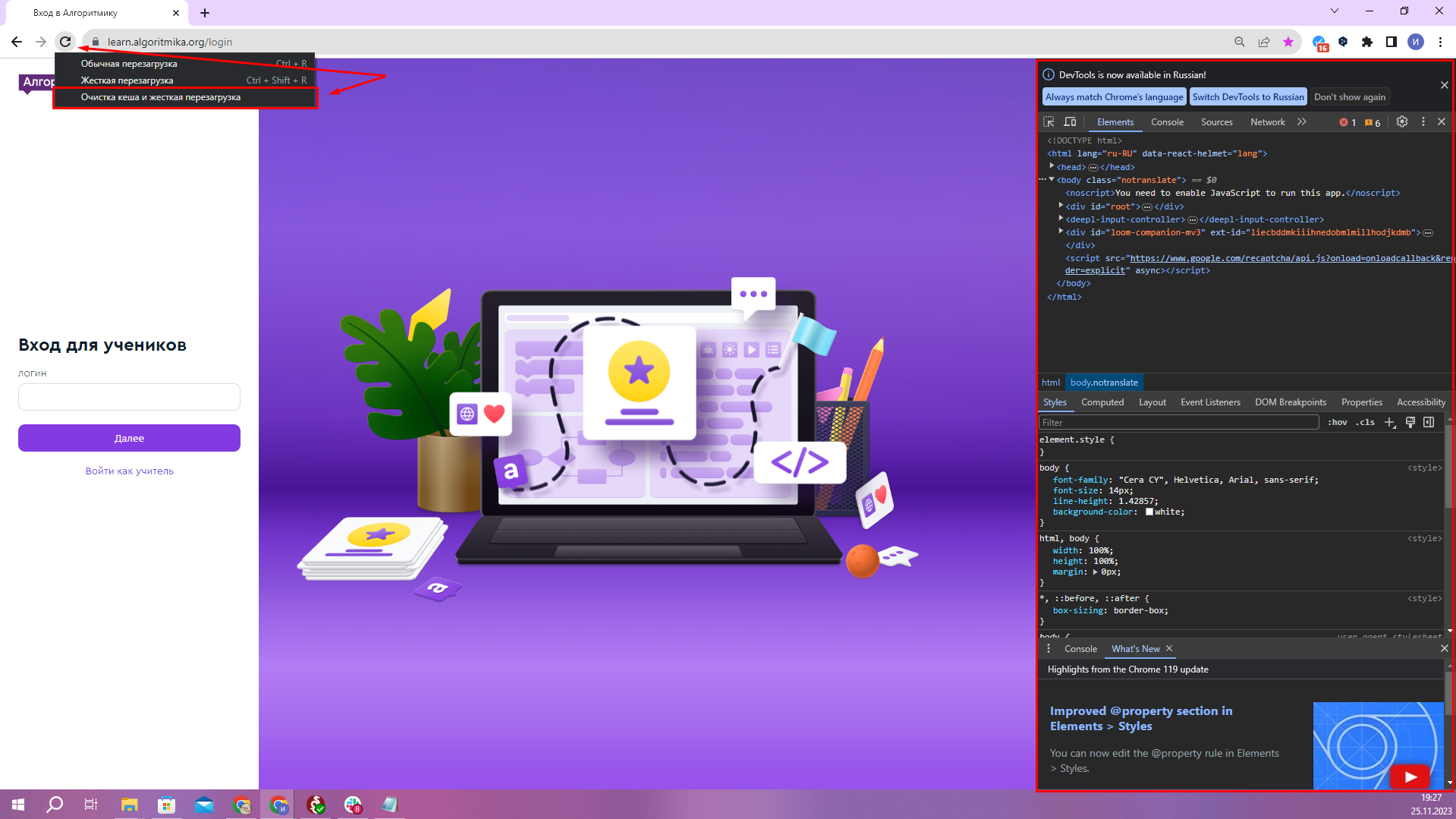Open the drawer's three-dot menu
The height and width of the screenshot is (819, 1456).
1049,648
